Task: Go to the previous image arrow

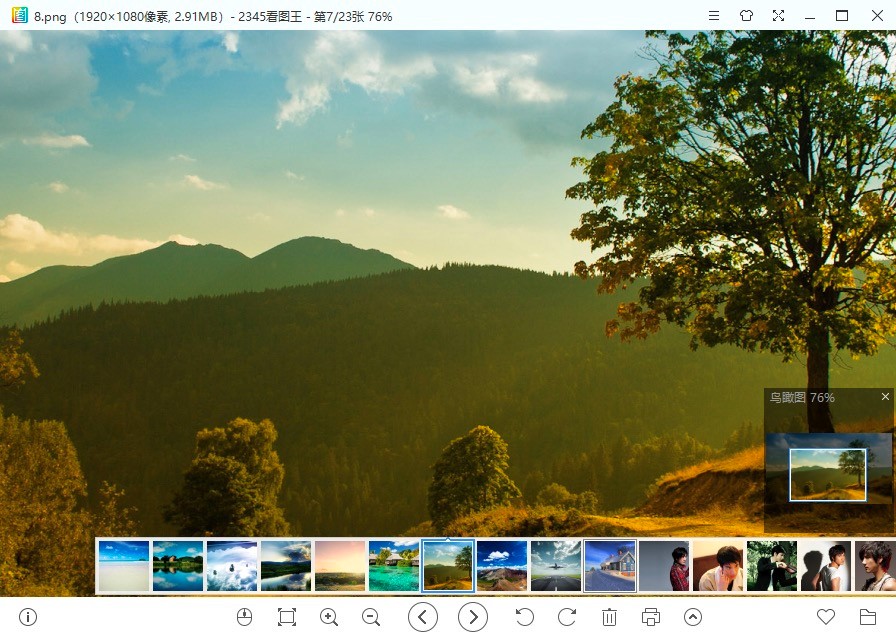Action: [423, 617]
